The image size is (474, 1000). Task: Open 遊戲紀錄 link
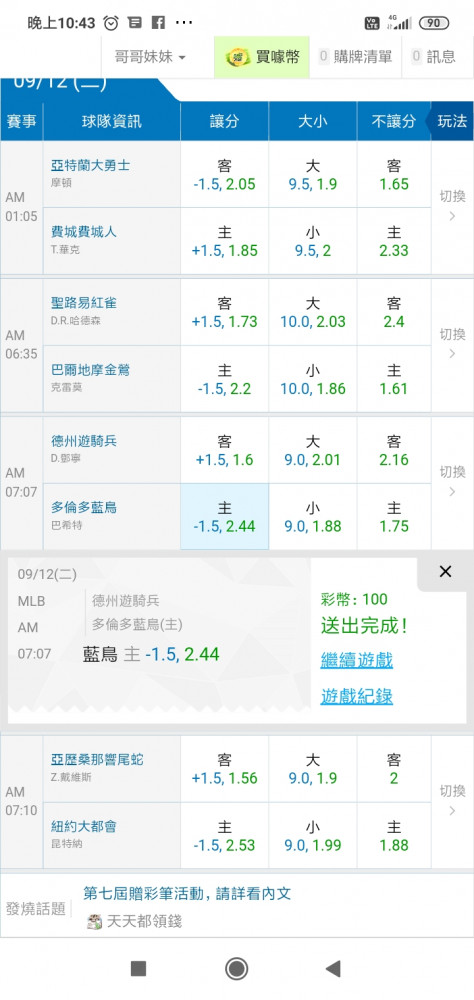point(357,696)
